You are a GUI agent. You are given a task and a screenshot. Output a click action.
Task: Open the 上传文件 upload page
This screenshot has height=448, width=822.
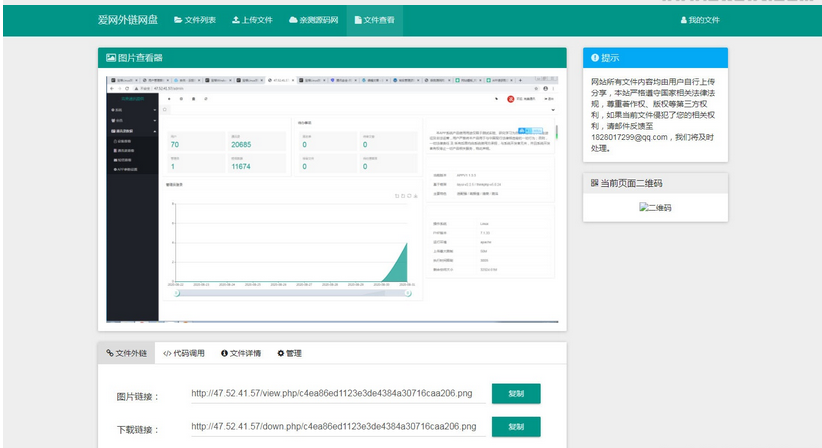click(x=252, y=20)
